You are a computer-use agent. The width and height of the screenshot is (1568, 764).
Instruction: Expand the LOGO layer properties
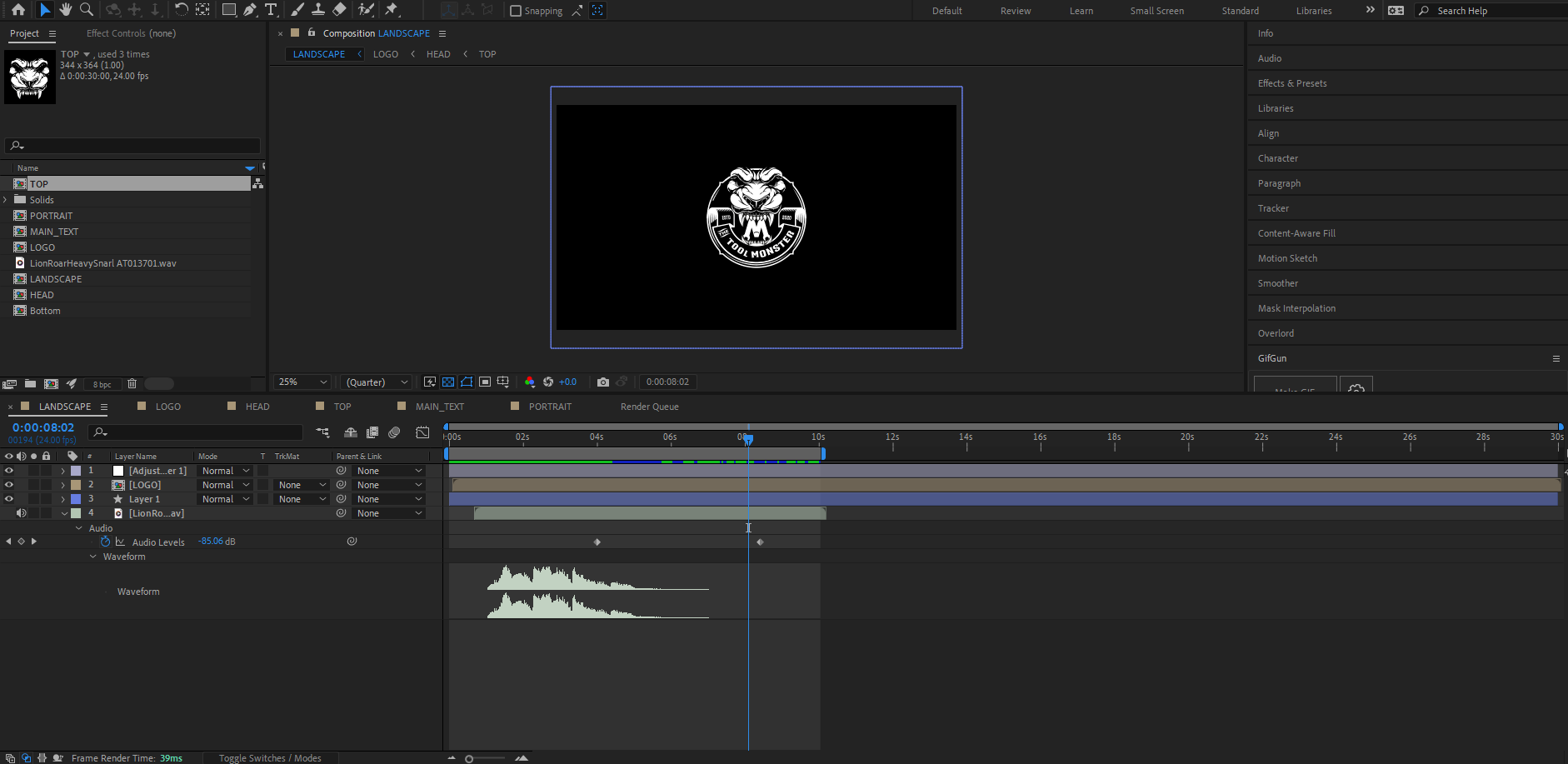(62, 485)
